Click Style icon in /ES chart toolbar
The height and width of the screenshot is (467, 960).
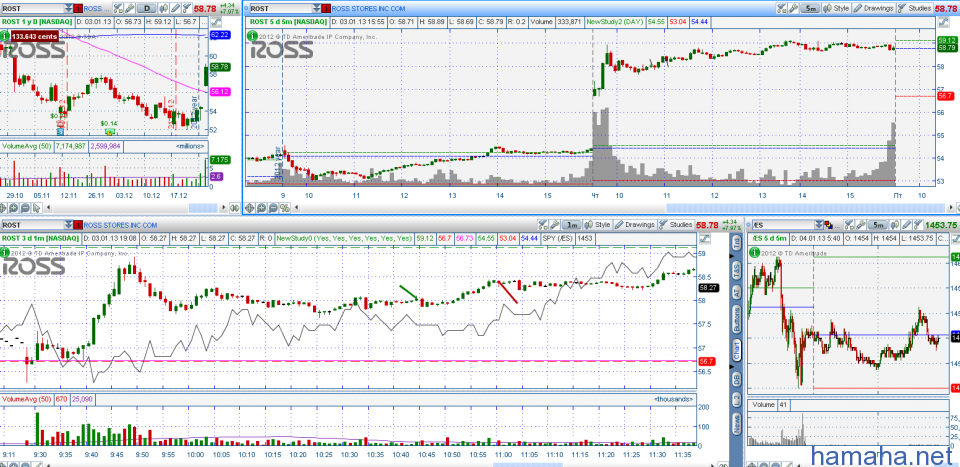[x=895, y=225]
